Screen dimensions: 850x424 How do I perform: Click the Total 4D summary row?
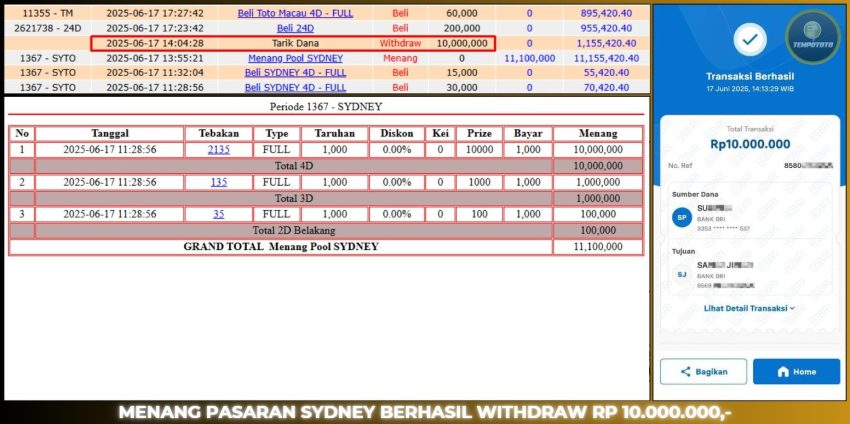pos(294,166)
